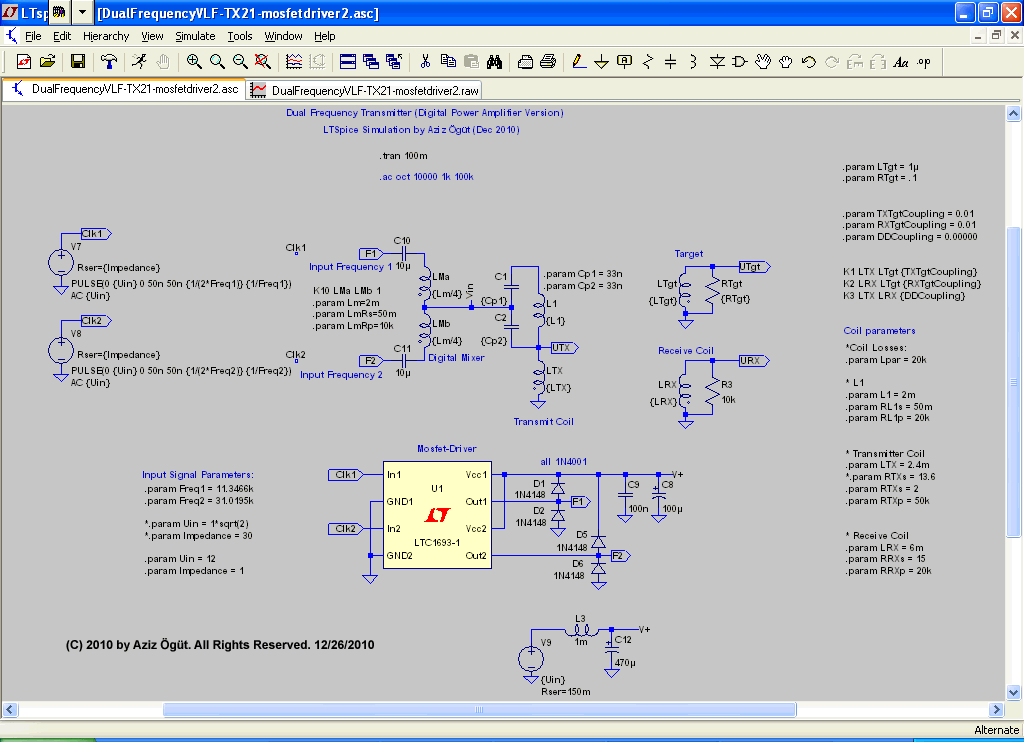Open the Simulate menu
This screenshot has height=742, width=1024.
click(195, 36)
